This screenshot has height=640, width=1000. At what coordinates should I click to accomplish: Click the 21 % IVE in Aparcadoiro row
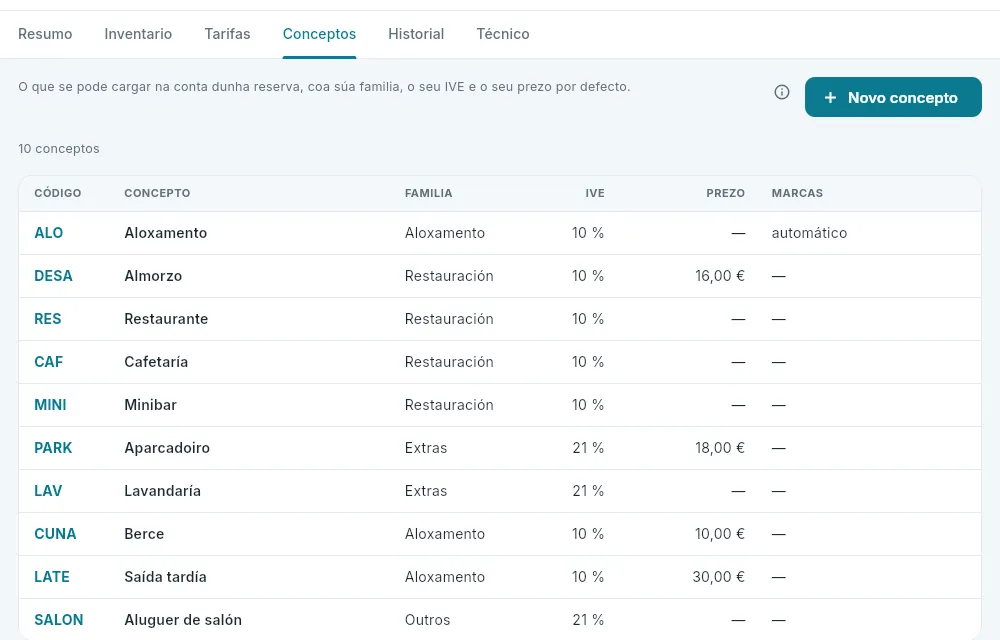click(x=588, y=448)
